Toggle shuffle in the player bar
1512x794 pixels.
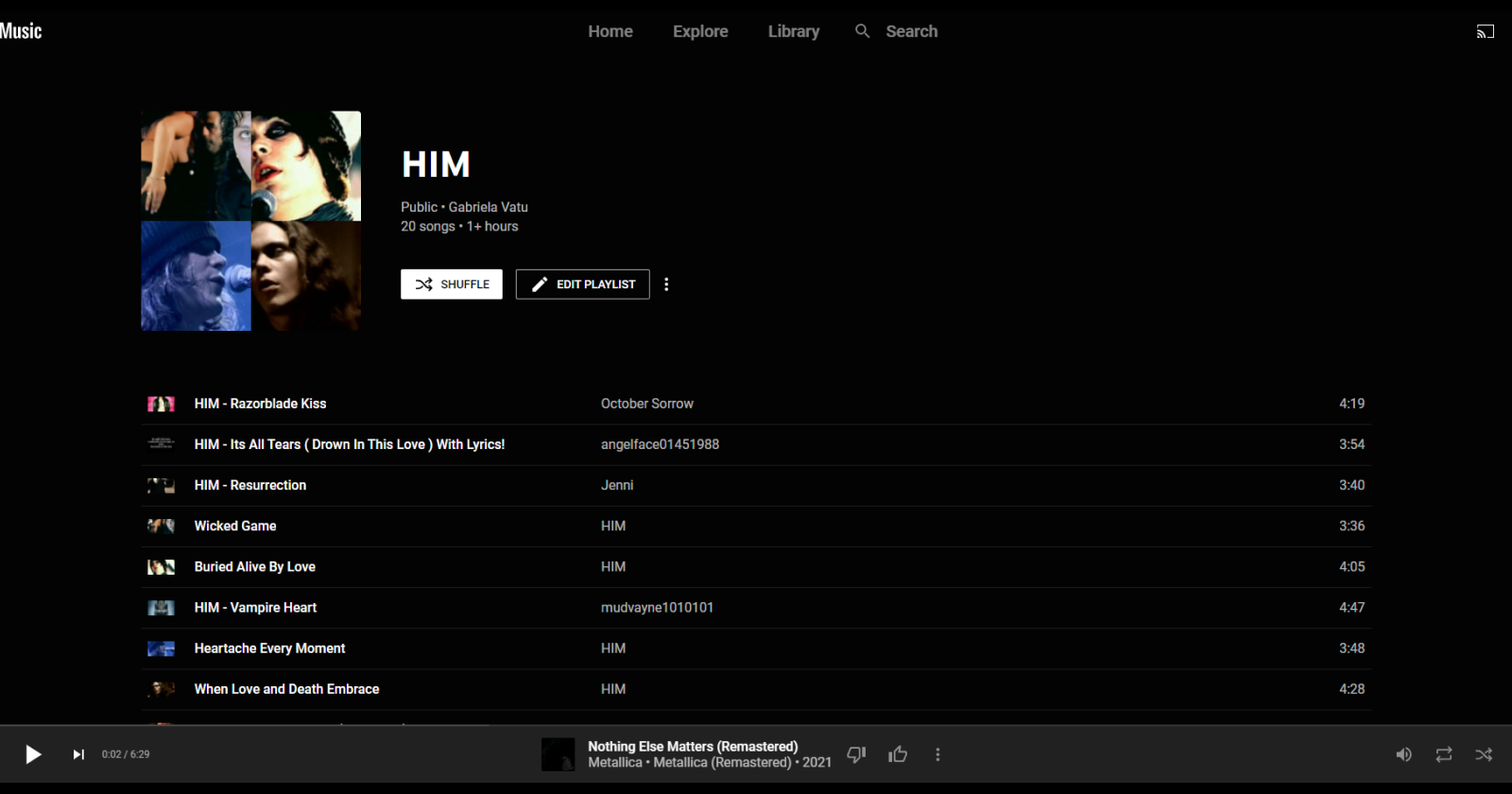coord(1484,754)
